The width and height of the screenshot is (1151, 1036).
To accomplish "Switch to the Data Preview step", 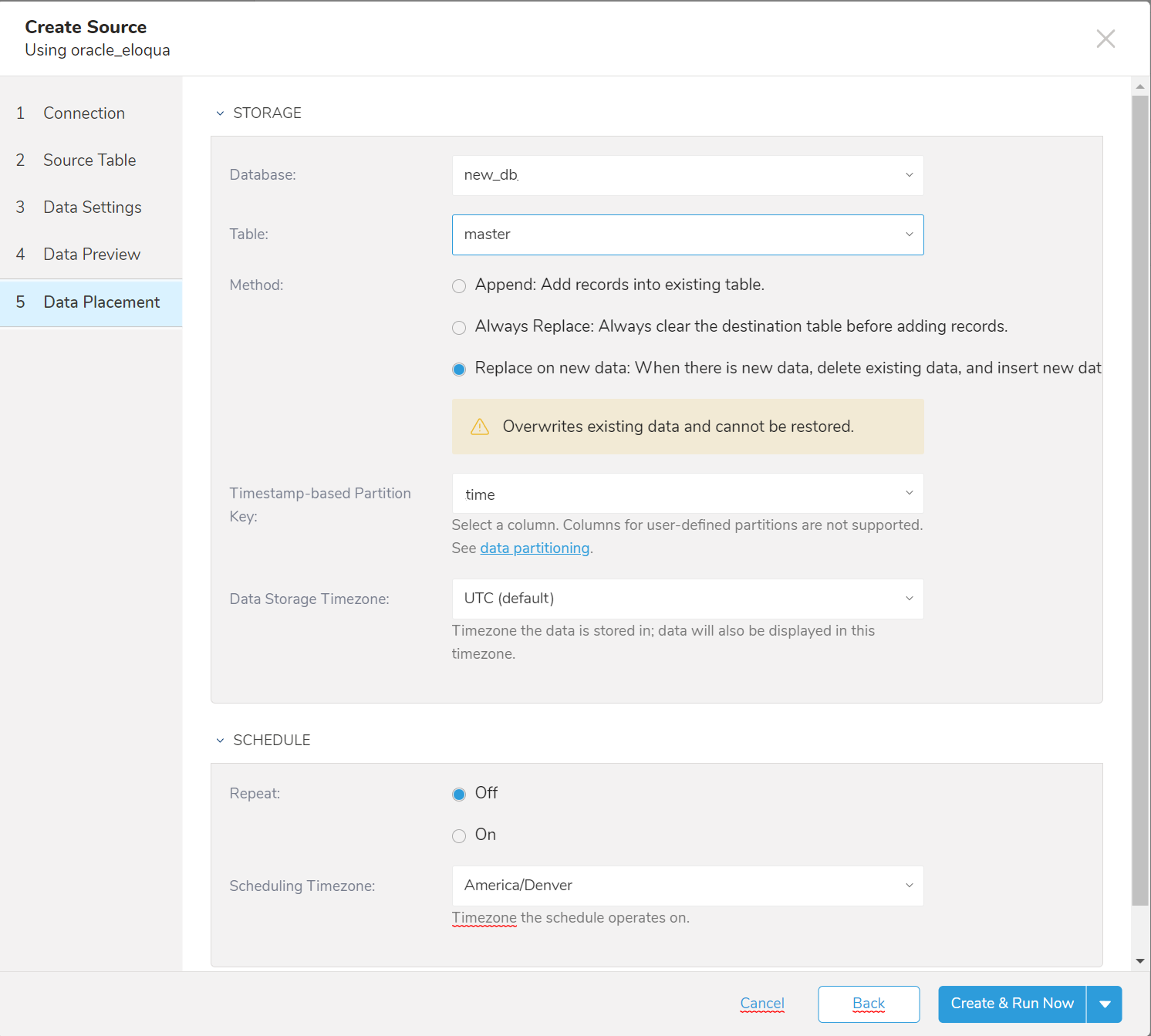I will pyautogui.click(x=92, y=255).
